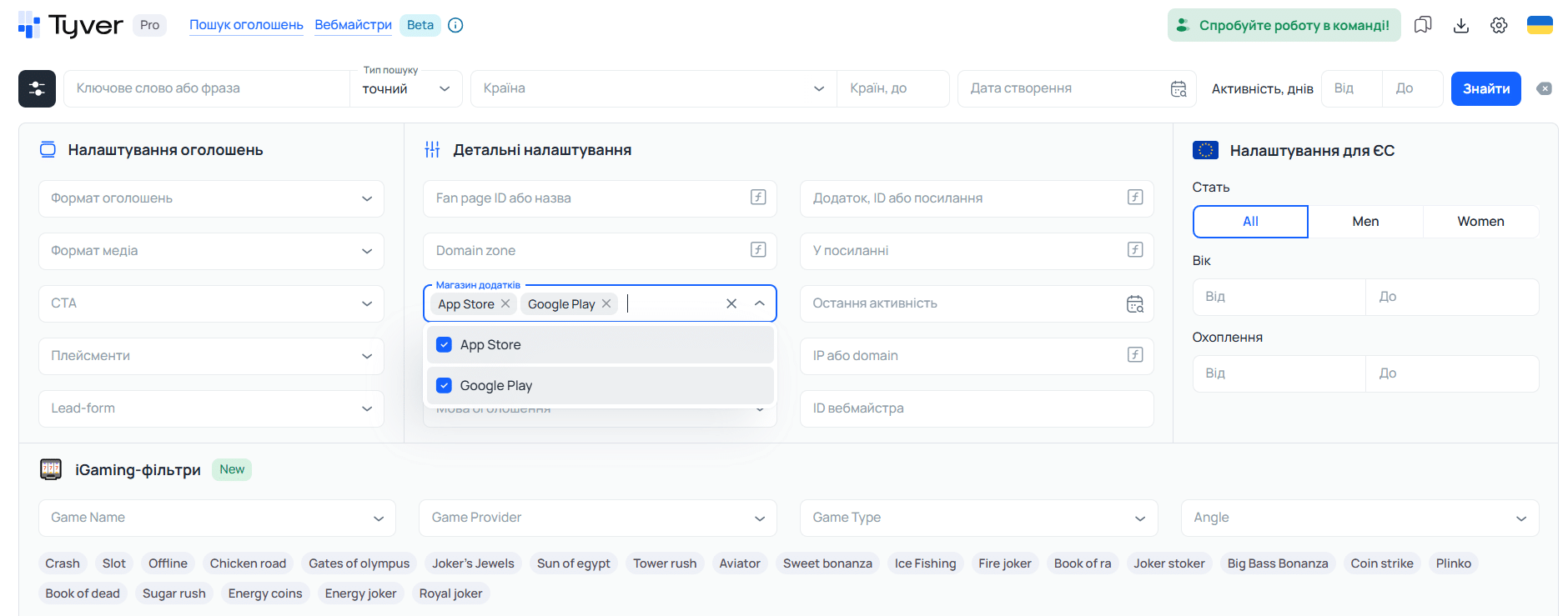
Task: Switch to Вебмайстри tab
Action: tap(354, 25)
